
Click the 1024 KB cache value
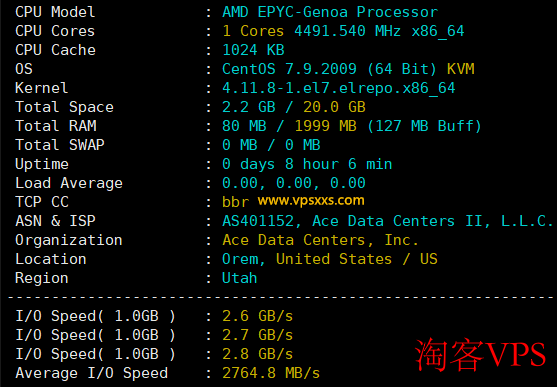click(x=253, y=50)
